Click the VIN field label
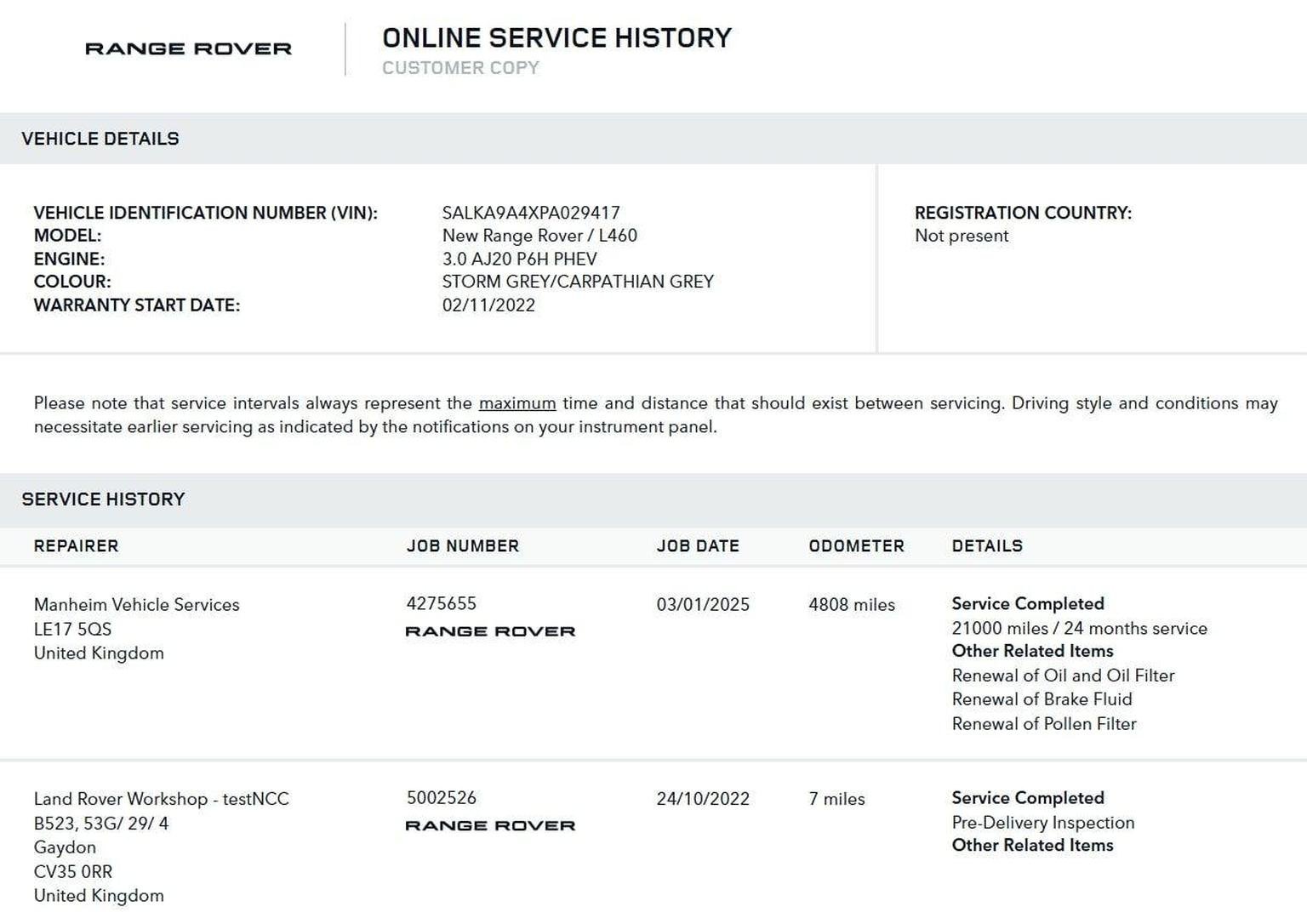1307x924 pixels. pyautogui.click(x=205, y=213)
